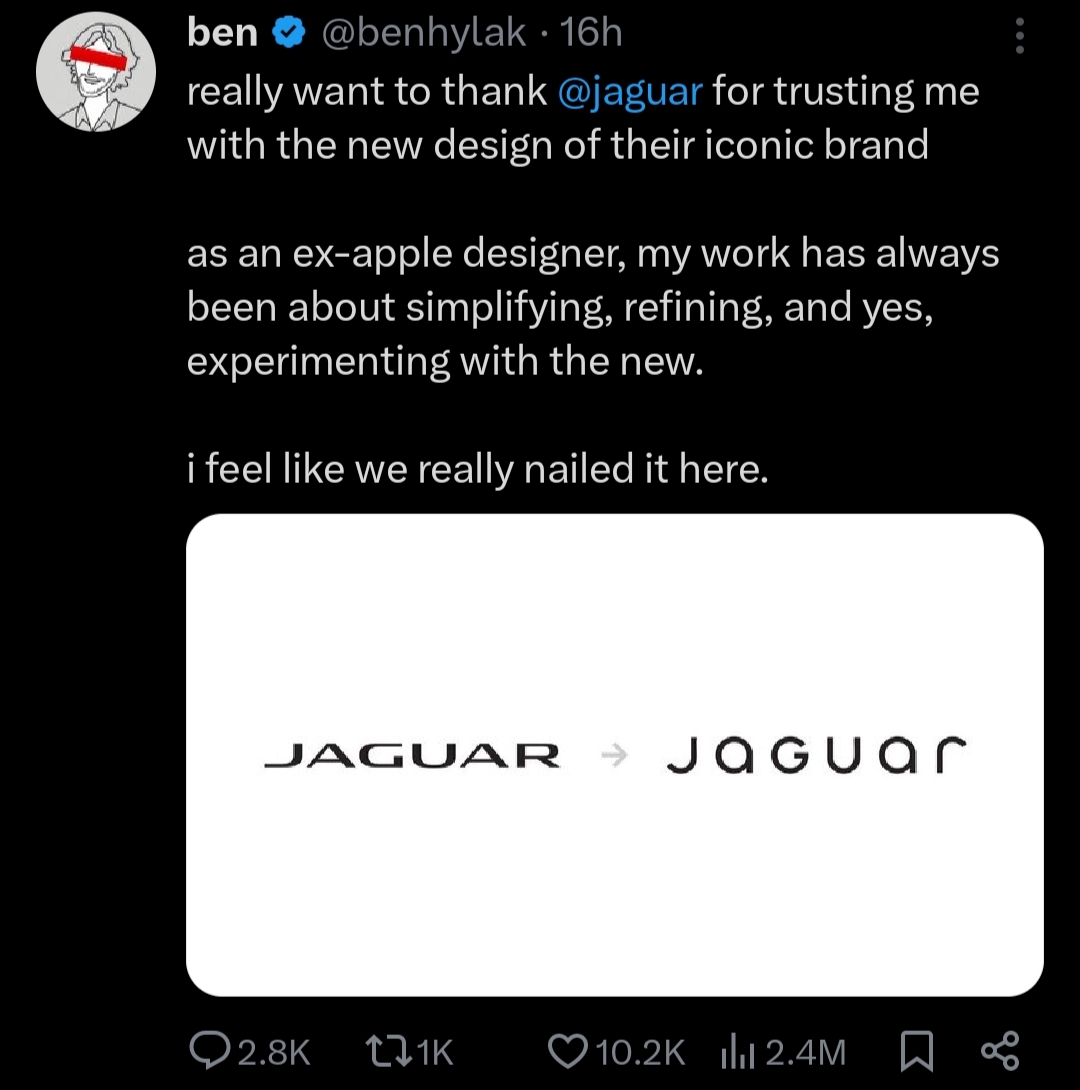Click the new rounded Jaguar logo in the image
This screenshot has height=1090, width=1080.
tap(817, 753)
